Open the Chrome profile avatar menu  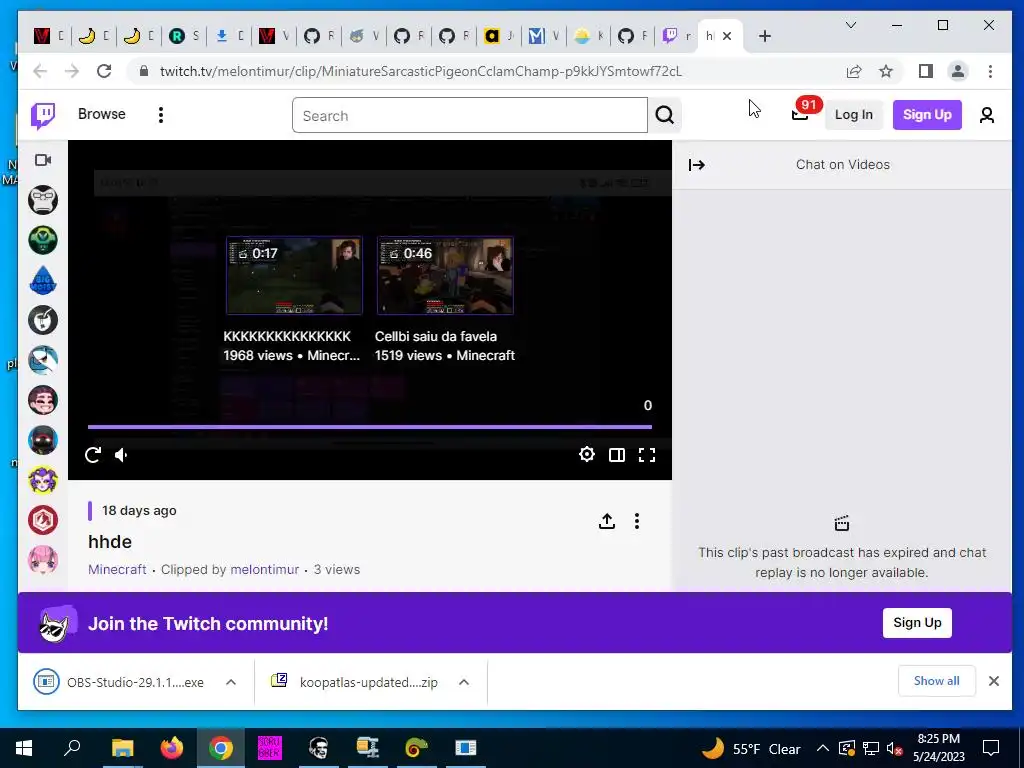tap(957, 71)
